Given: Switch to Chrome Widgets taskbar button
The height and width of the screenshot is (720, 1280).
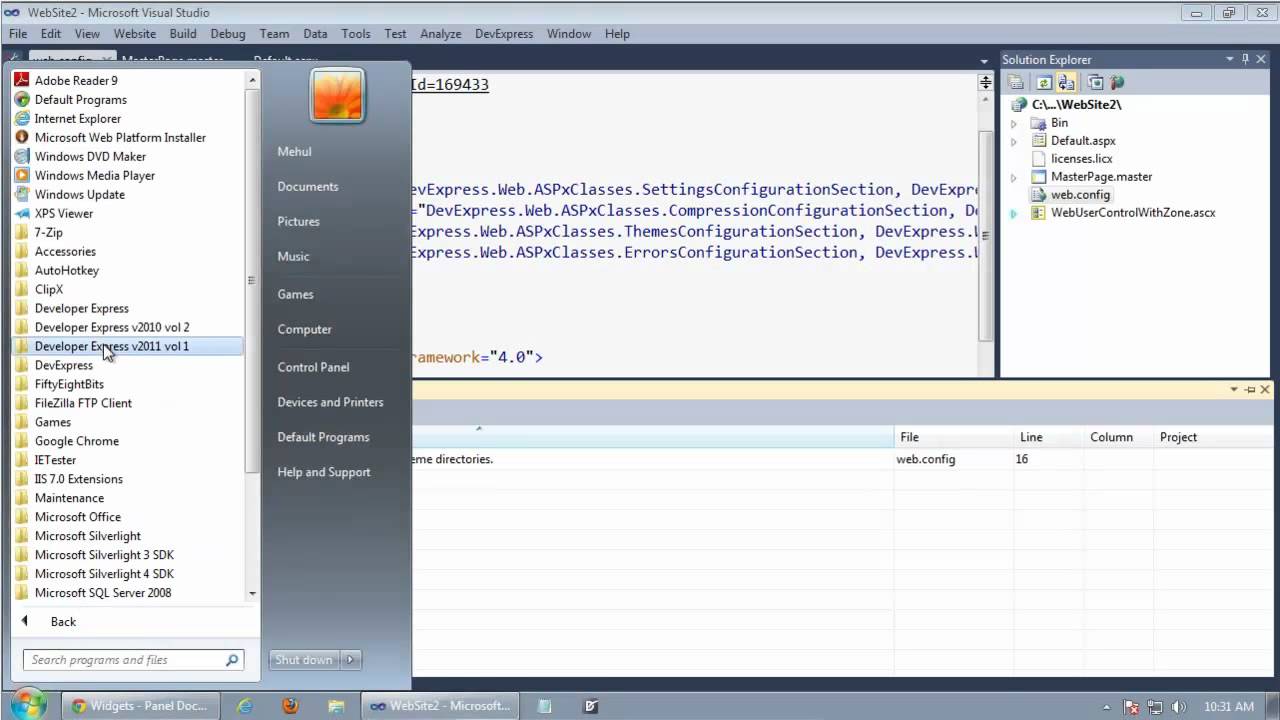Looking at the screenshot, I should click(x=141, y=706).
